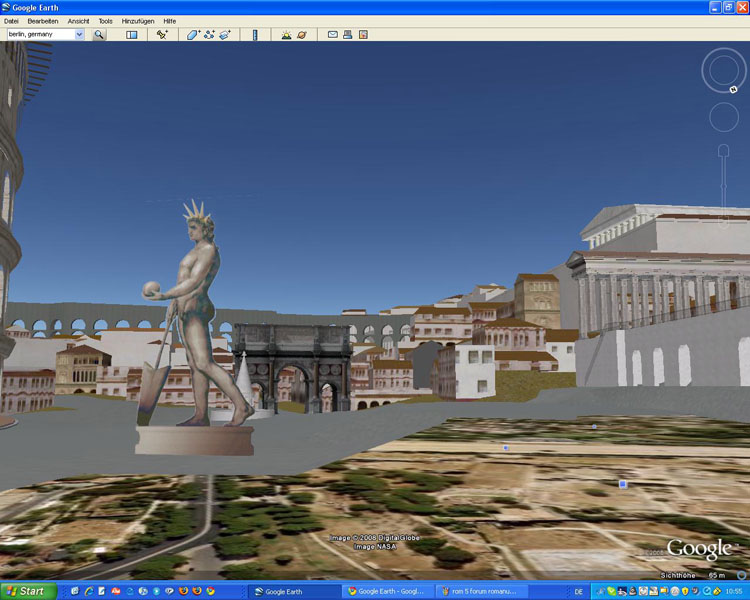Switch to Google Earth taskbar button
750x600 pixels.
[294, 591]
